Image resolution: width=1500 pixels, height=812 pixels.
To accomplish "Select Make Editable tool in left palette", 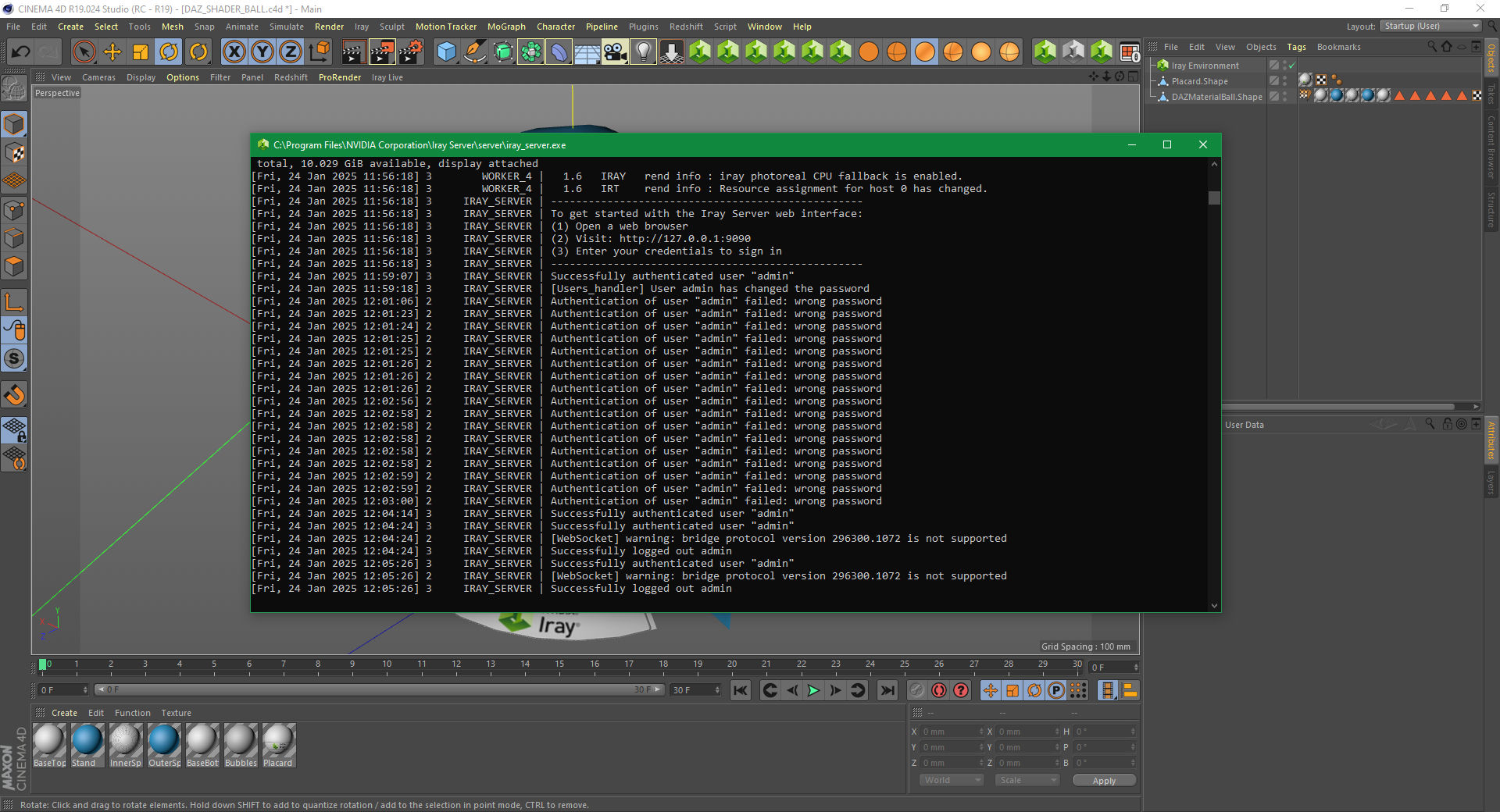I will point(14,88).
